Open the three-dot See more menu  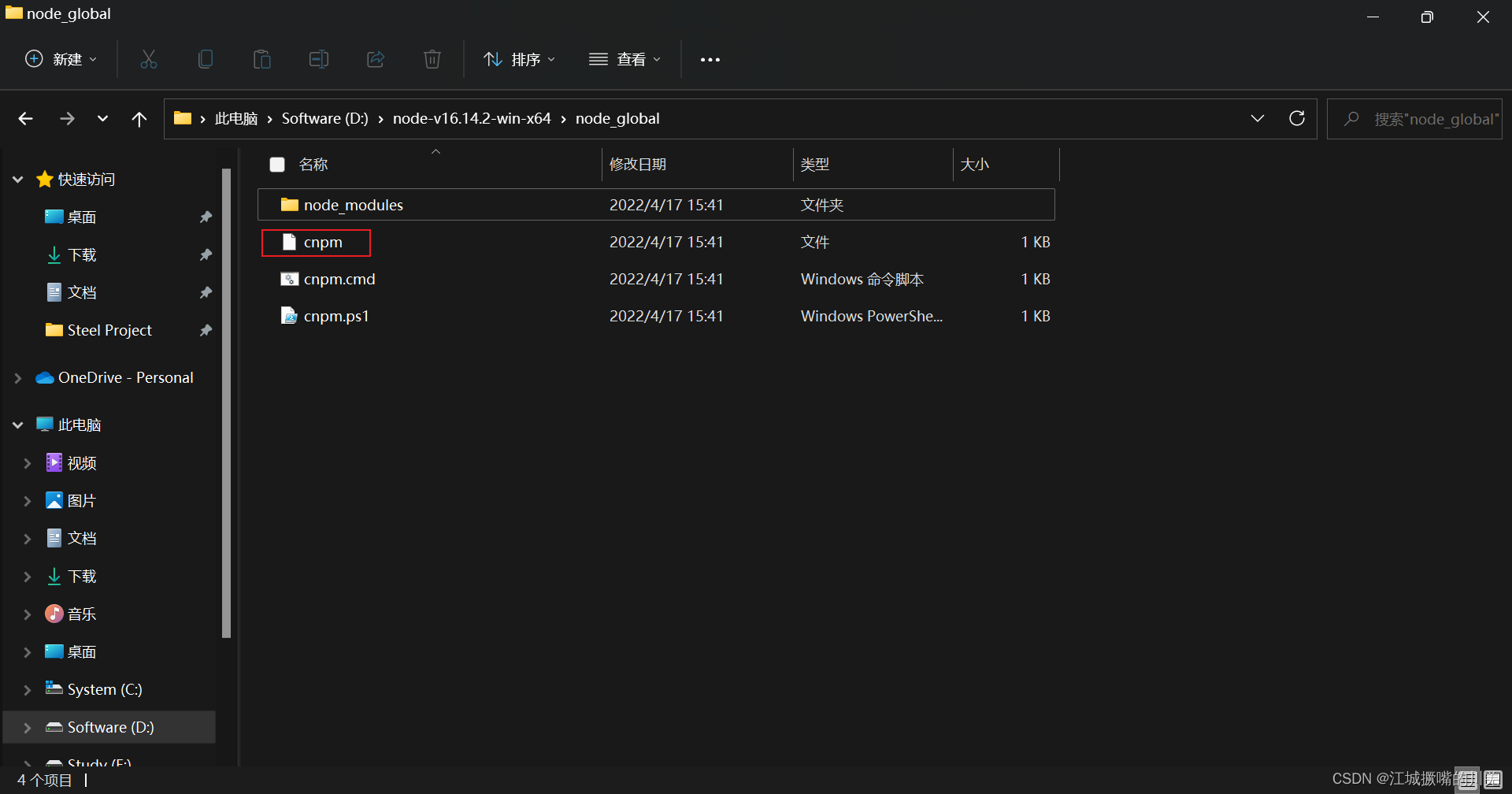(x=710, y=59)
